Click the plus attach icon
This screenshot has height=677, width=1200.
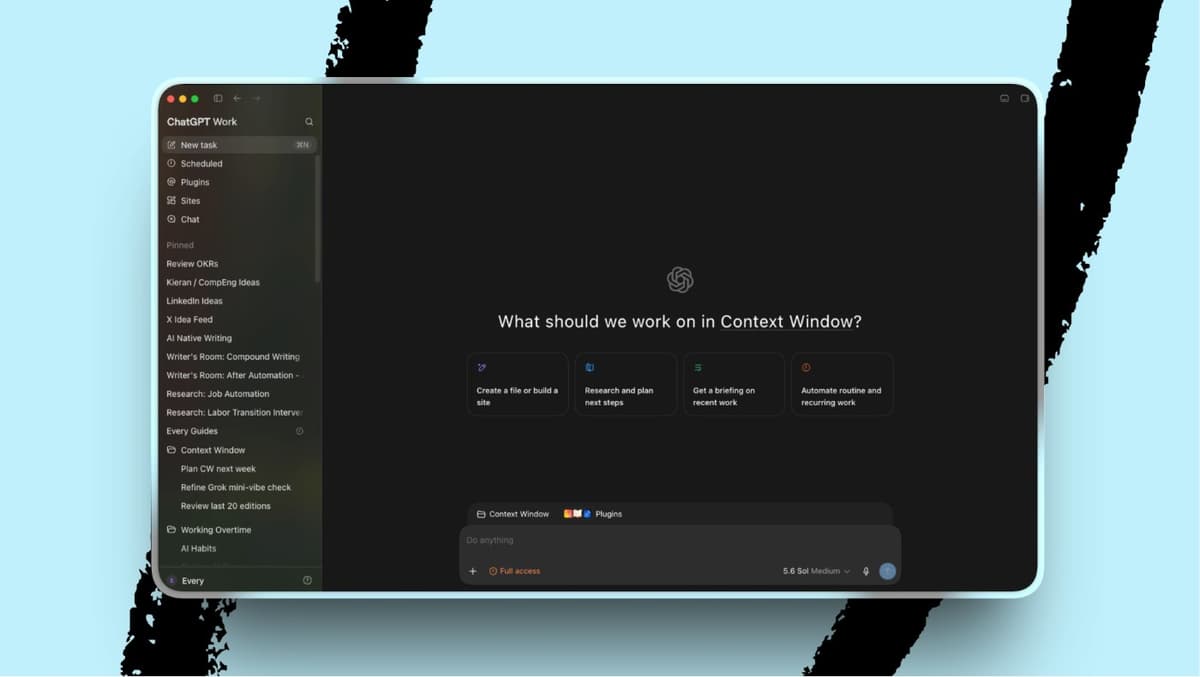473,571
